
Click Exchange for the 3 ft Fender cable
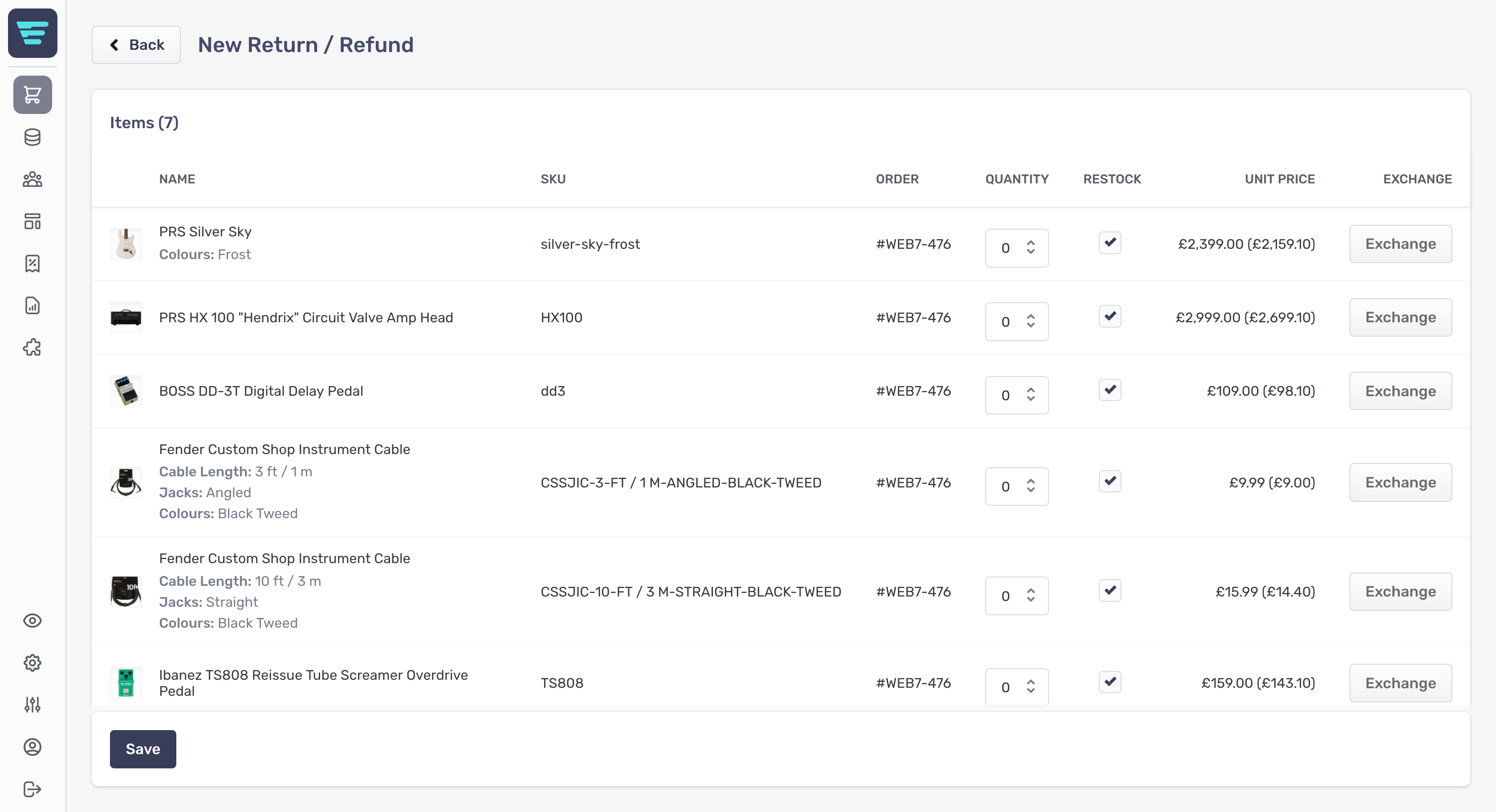point(1400,483)
